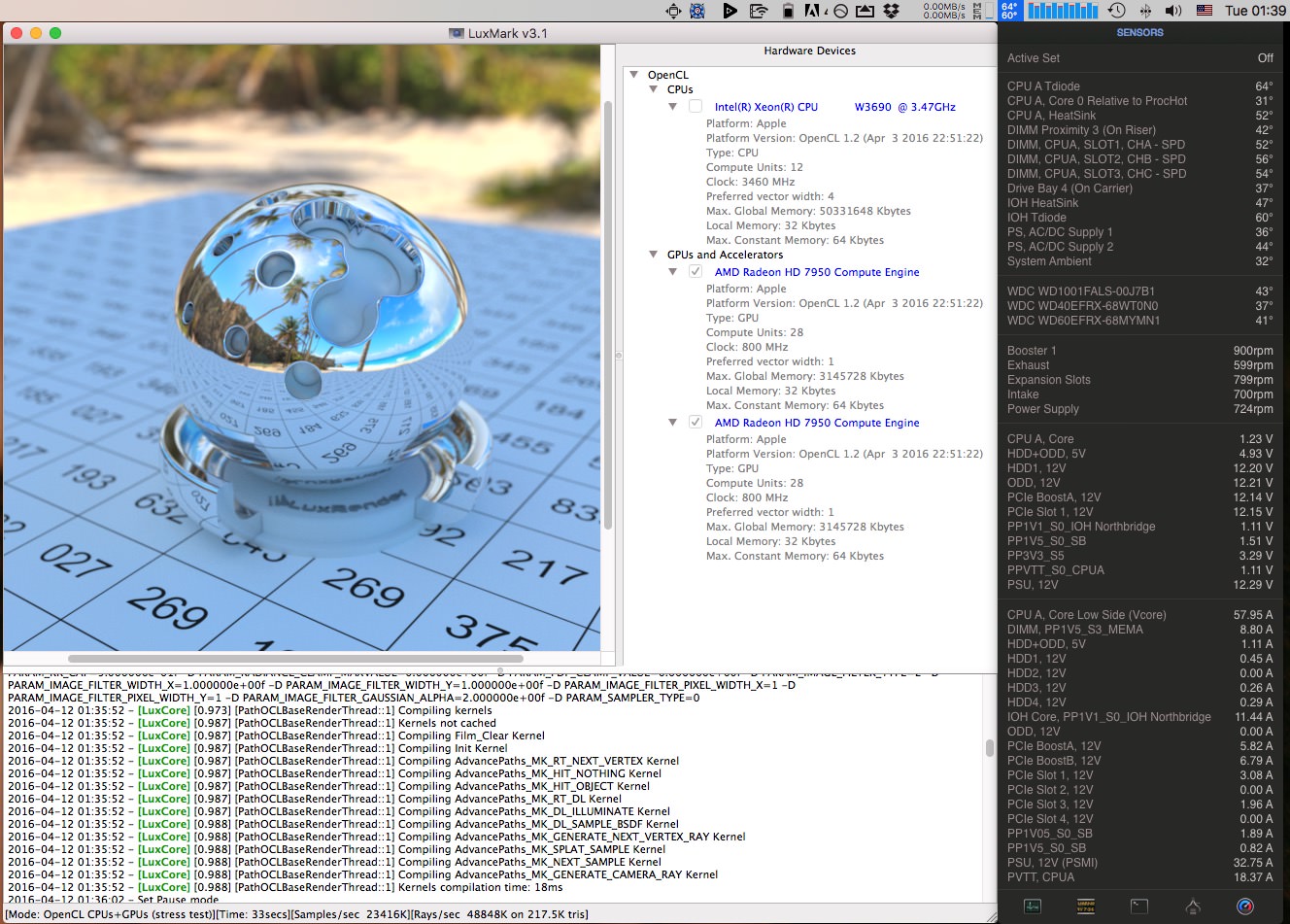Click the circle gauge menu bar icon

840,11
